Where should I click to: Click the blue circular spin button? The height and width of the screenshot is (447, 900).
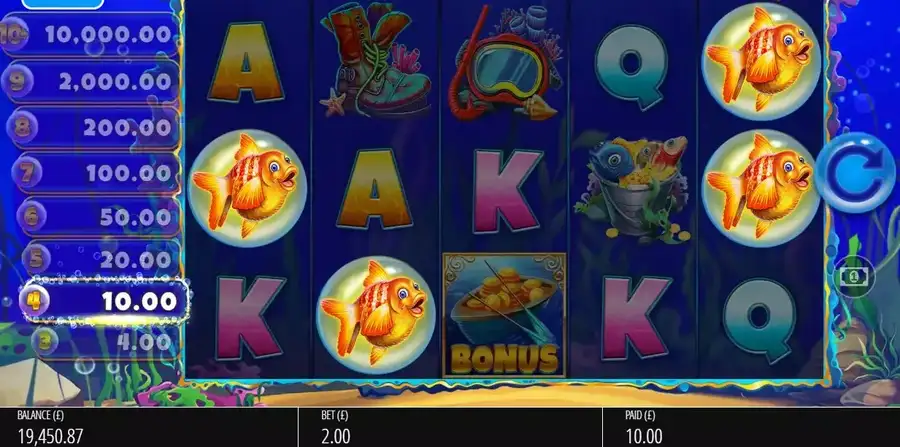click(x=855, y=173)
